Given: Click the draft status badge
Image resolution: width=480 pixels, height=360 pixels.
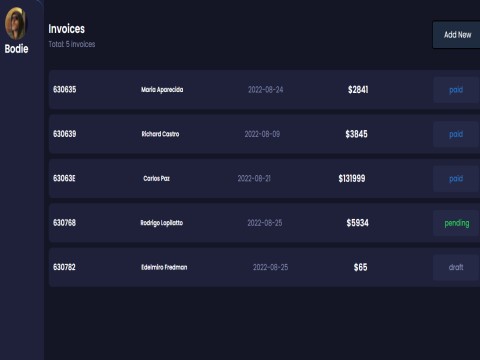Looking at the screenshot, I should coord(456,267).
